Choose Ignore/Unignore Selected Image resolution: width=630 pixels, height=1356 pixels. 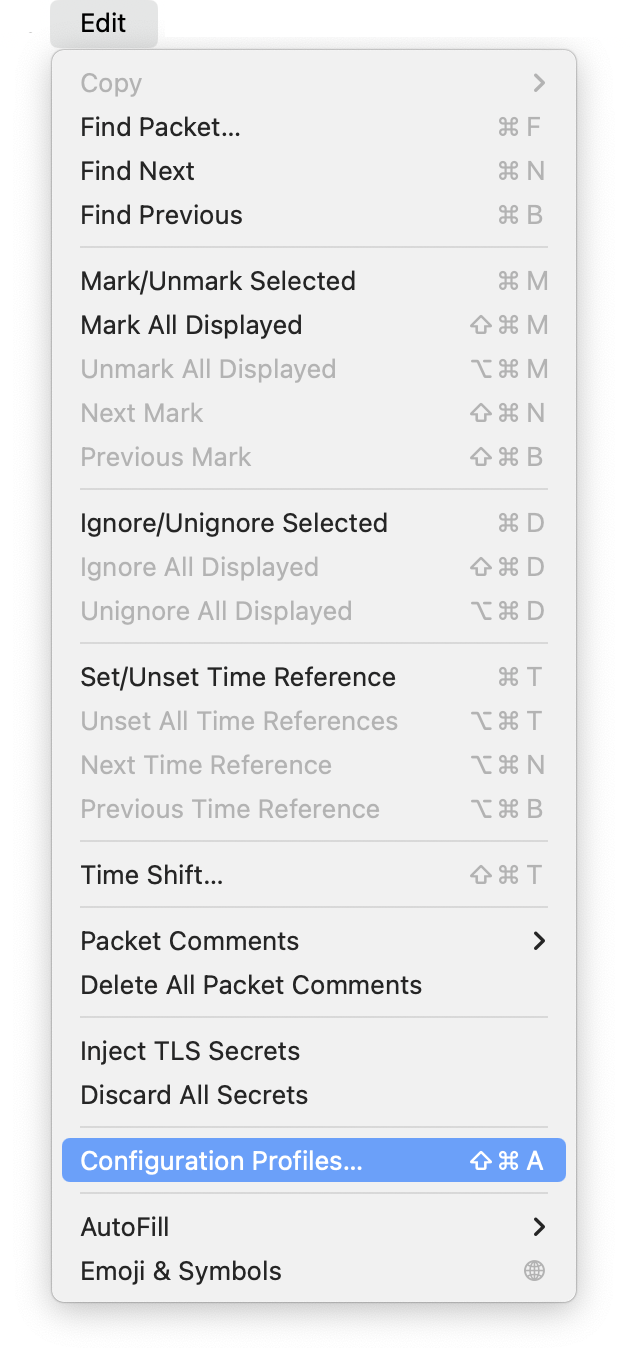(233, 523)
